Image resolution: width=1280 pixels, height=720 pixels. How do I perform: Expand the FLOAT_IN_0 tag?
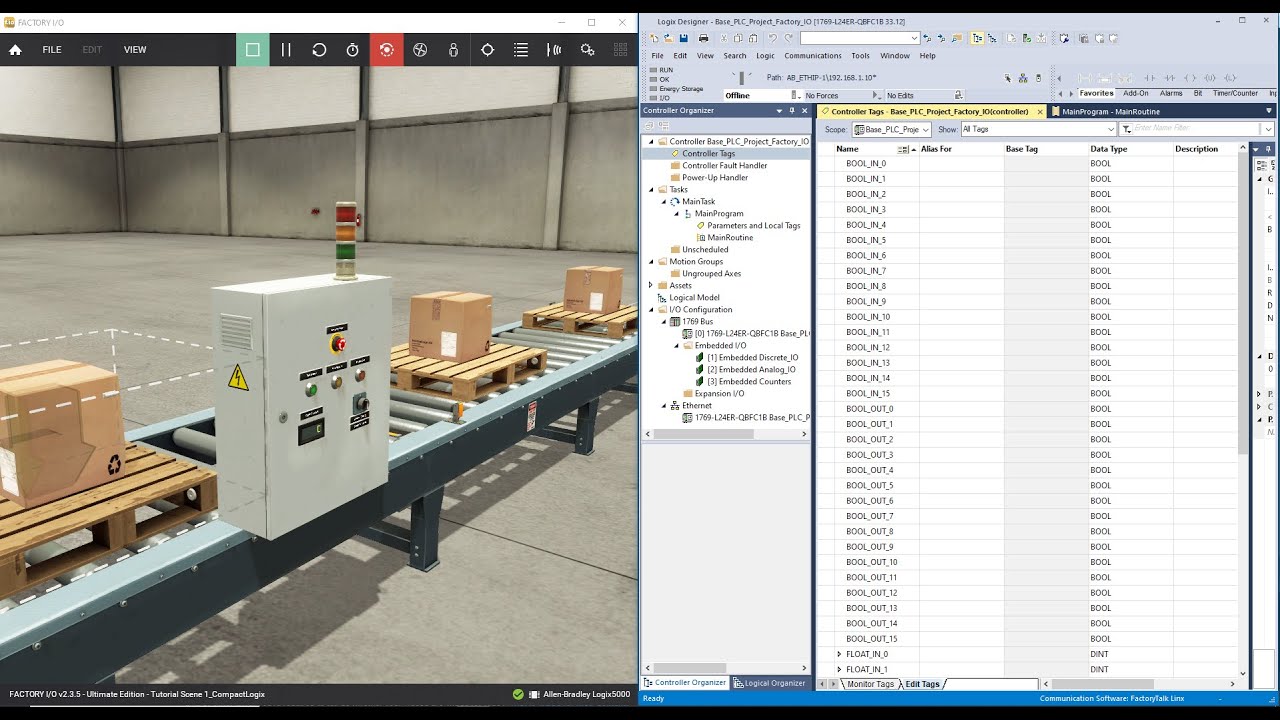click(839, 654)
